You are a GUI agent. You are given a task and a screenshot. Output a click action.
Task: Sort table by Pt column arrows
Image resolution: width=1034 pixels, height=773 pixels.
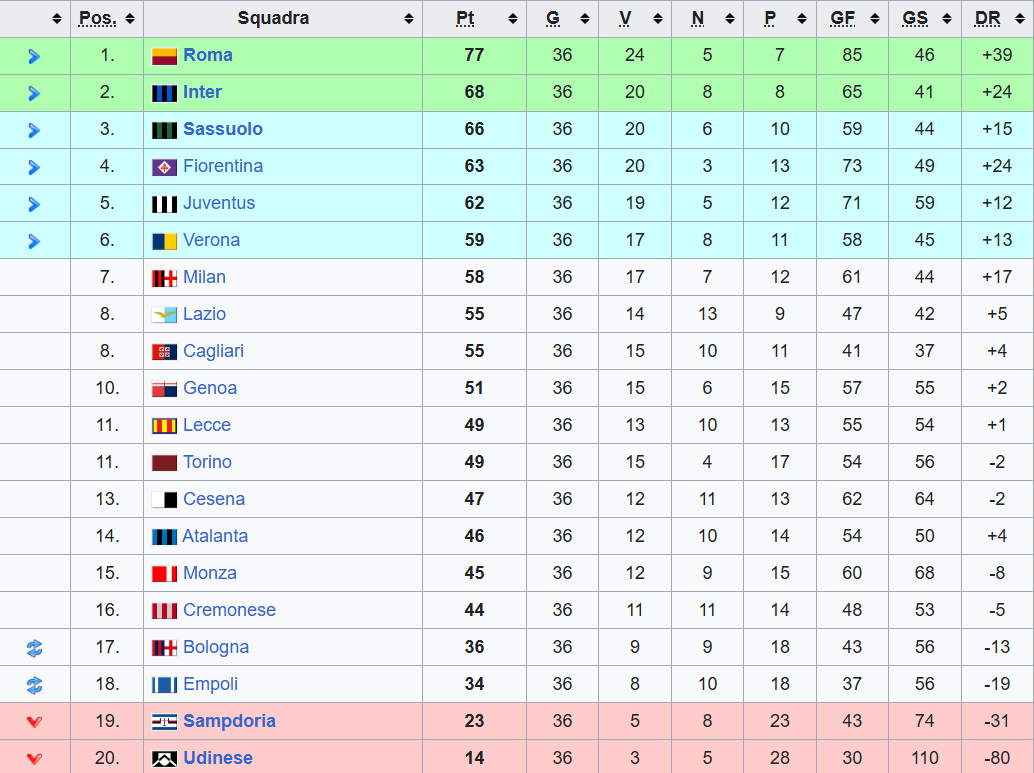512,19
